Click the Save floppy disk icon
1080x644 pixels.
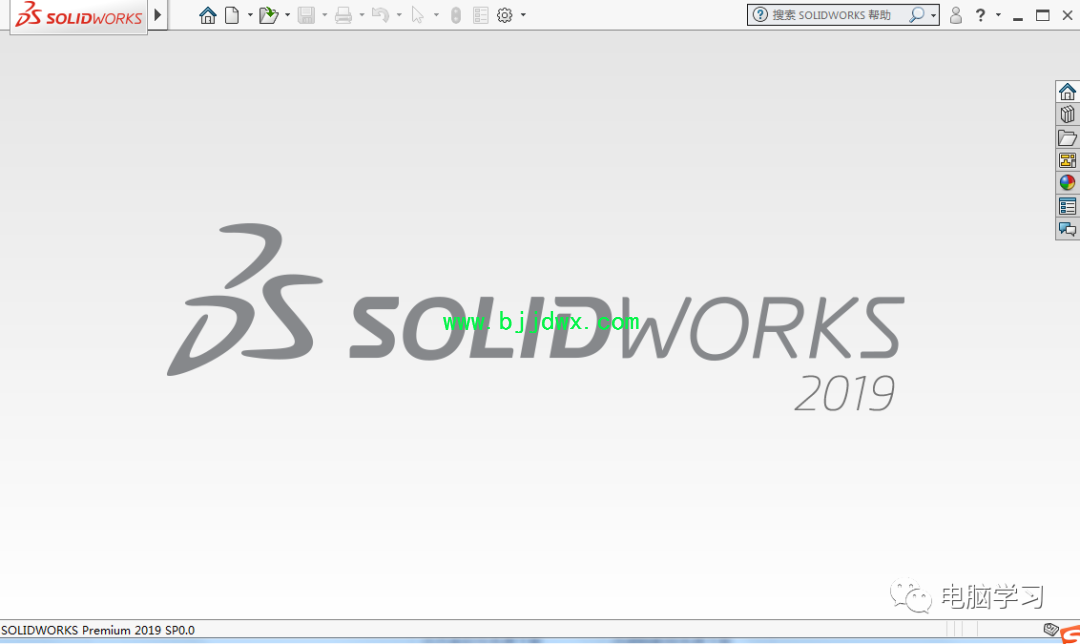click(307, 15)
